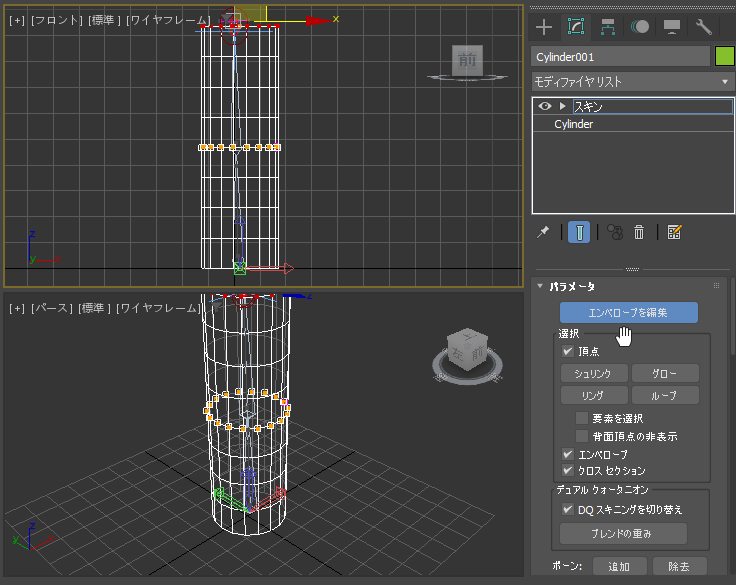This screenshot has height=585, width=736.
Task: Toggle DQ スキニングを切り替え checkbox
Action: point(568,509)
